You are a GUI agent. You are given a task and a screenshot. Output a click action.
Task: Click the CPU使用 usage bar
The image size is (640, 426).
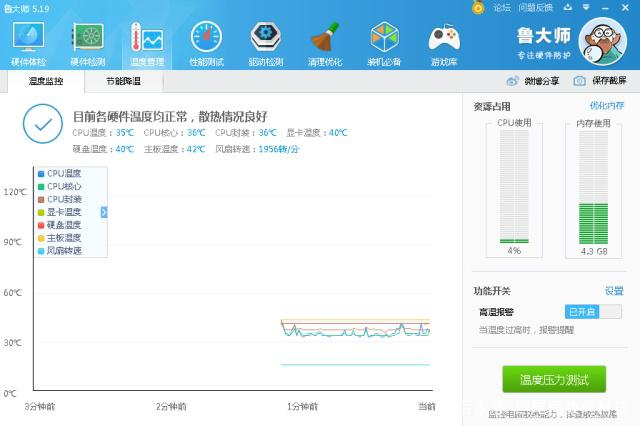[x=514, y=187]
